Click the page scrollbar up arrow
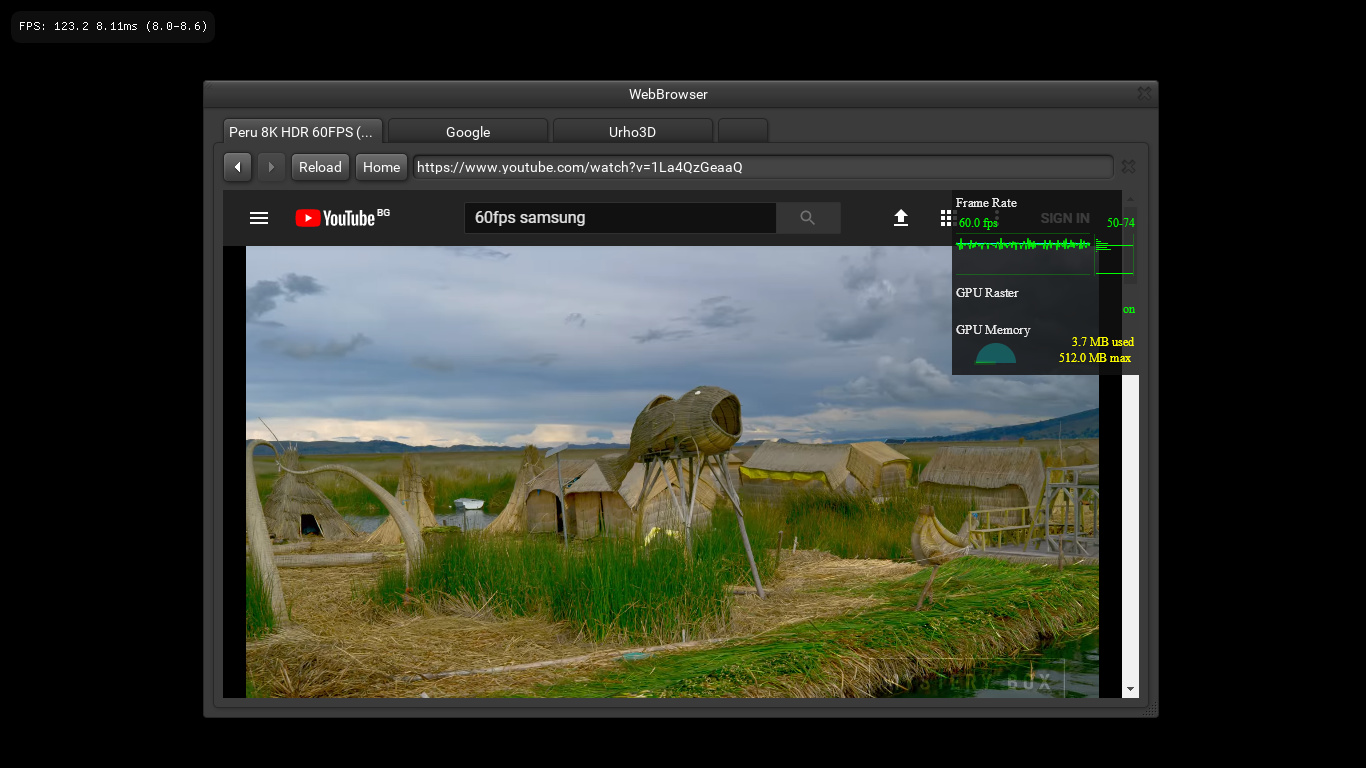 point(1131,199)
